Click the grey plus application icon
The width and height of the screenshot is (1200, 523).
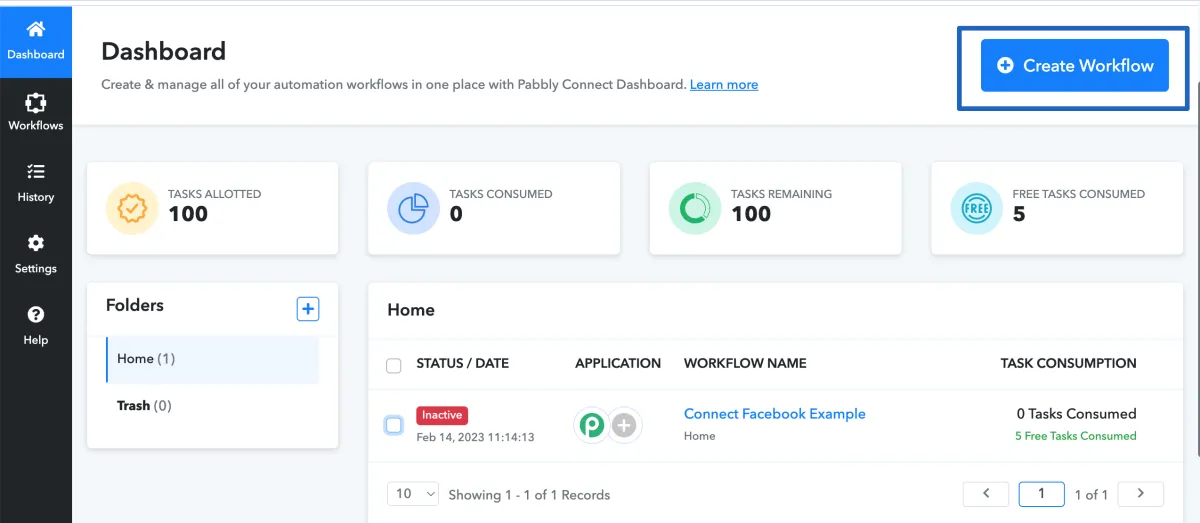click(624, 425)
